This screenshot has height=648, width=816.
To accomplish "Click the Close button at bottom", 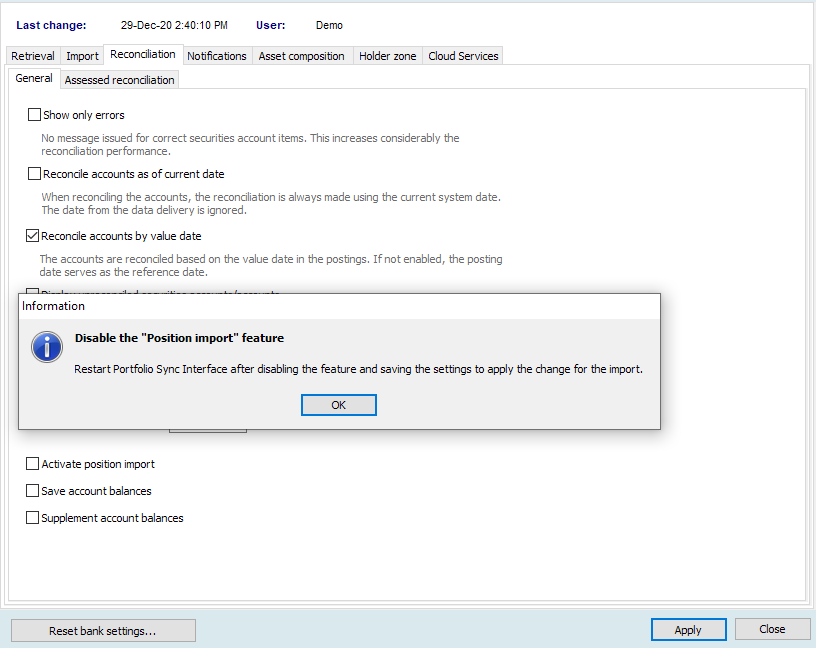I will [x=772, y=629].
